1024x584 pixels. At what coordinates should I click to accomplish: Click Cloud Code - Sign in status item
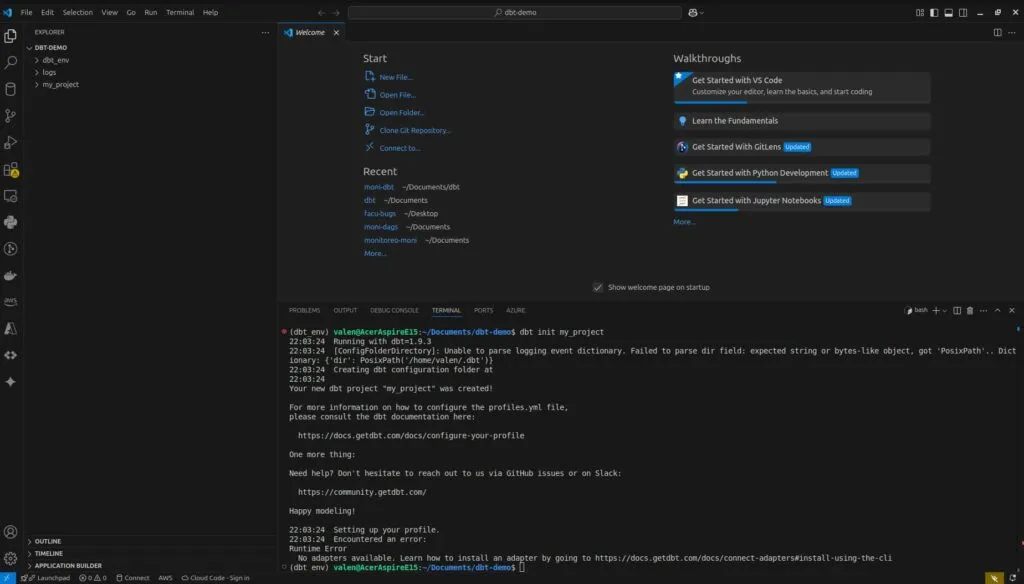click(216, 578)
